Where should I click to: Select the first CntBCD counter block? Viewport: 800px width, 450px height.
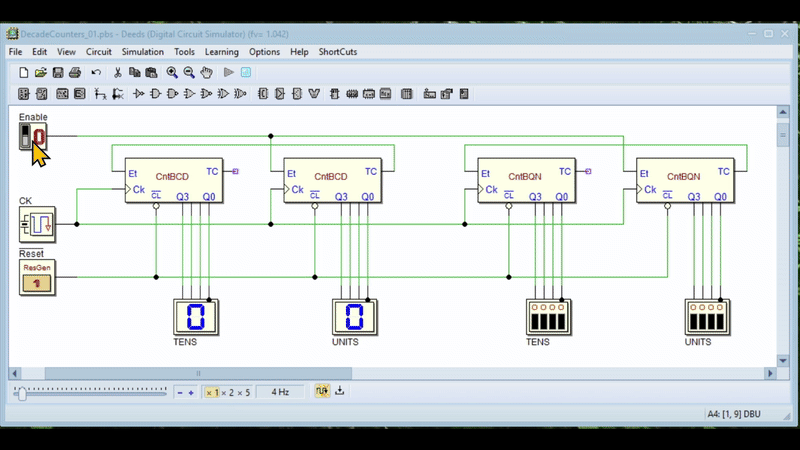173,180
